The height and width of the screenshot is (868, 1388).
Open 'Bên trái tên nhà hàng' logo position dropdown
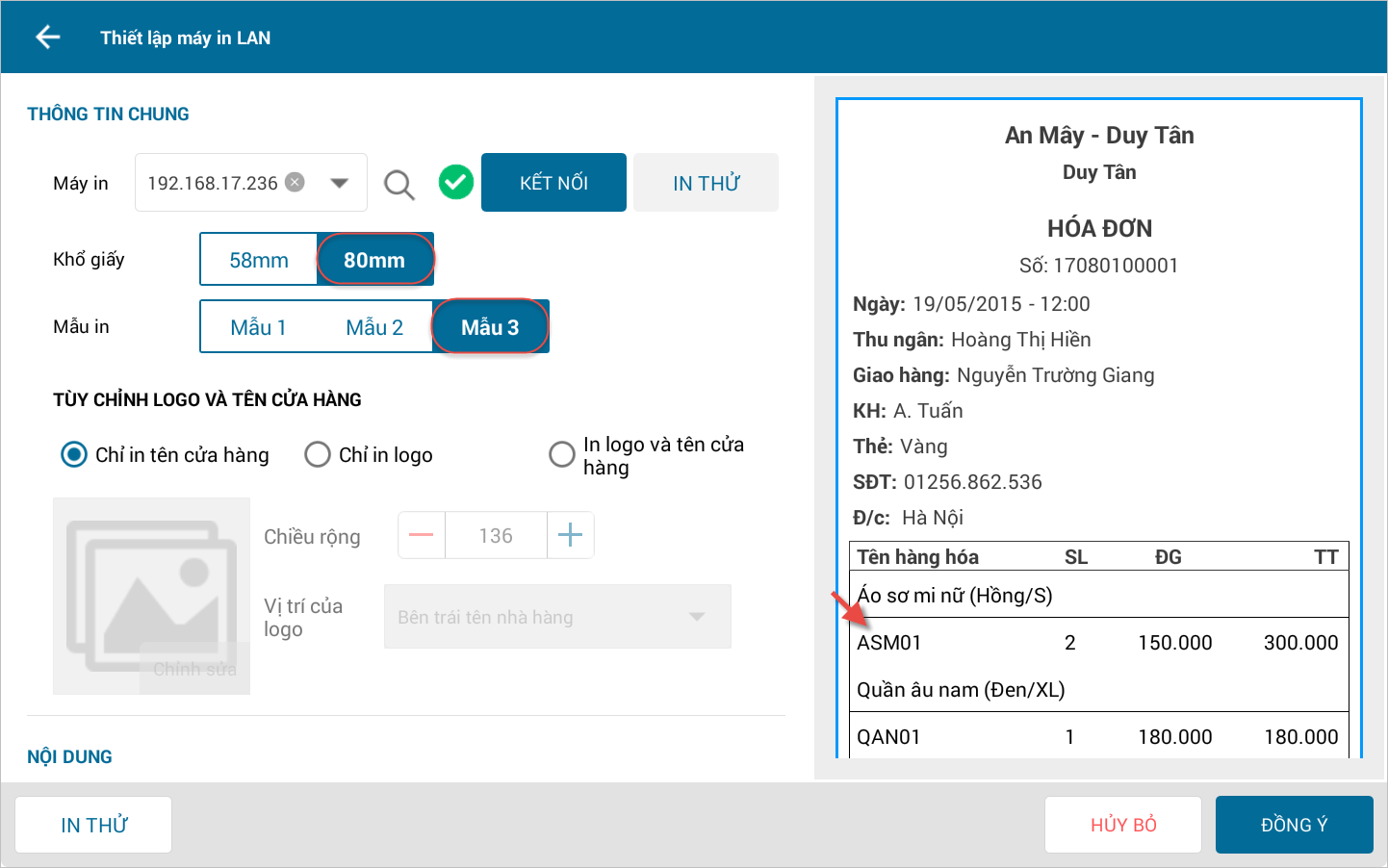(x=557, y=617)
